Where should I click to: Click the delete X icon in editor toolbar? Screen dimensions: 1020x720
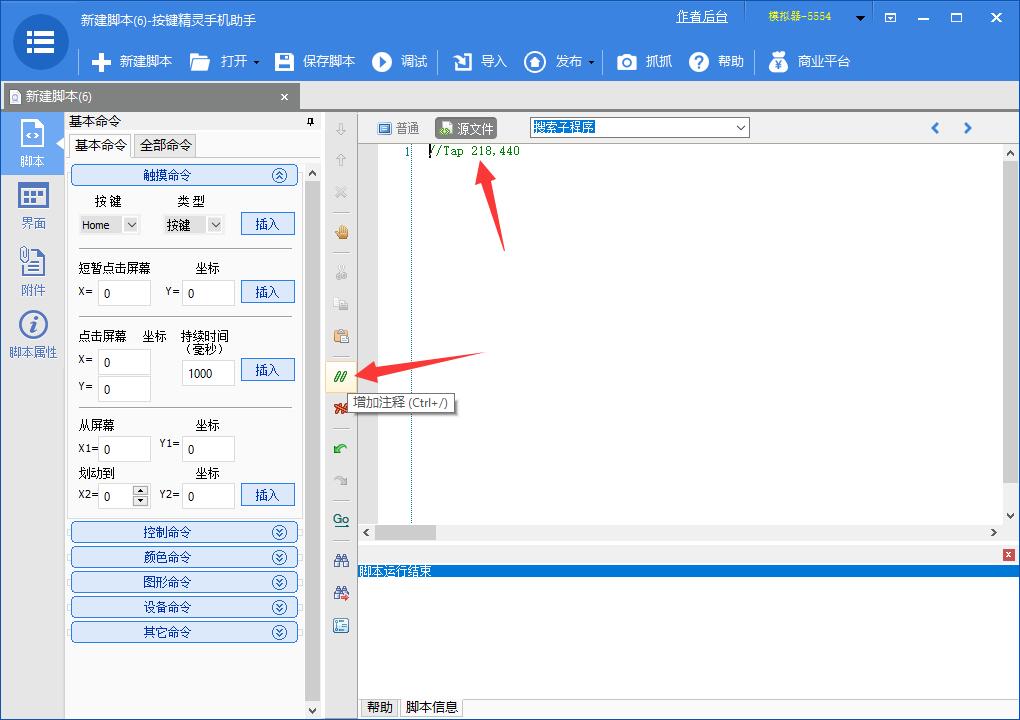(341, 193)
